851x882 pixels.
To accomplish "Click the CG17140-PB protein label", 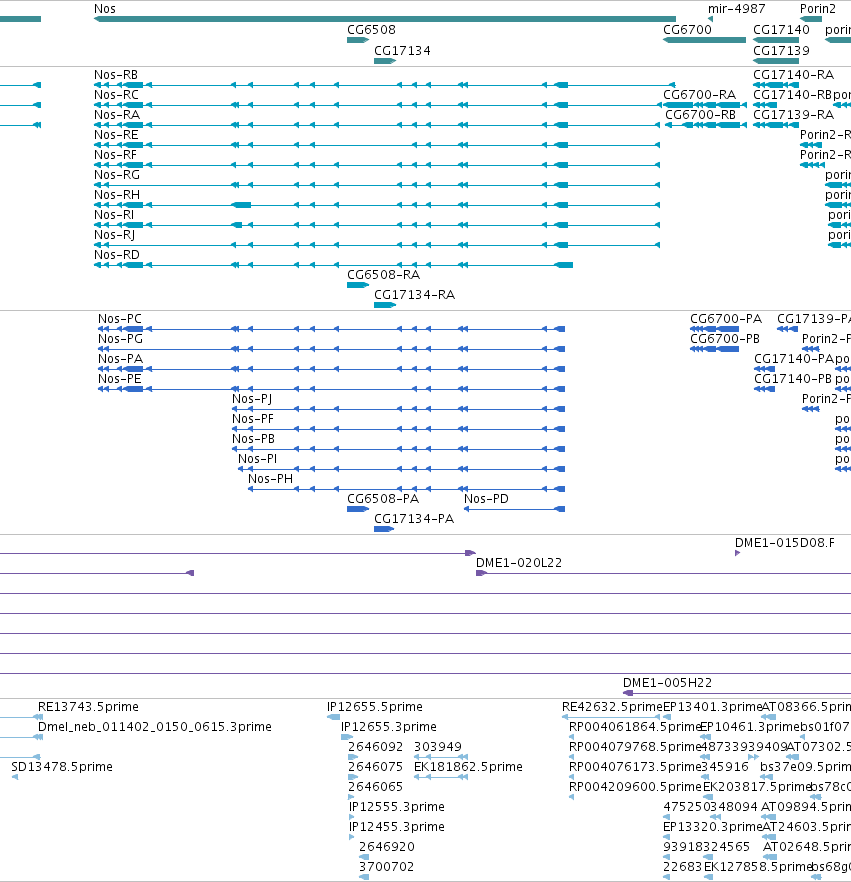I will click(x=793, y=379).
